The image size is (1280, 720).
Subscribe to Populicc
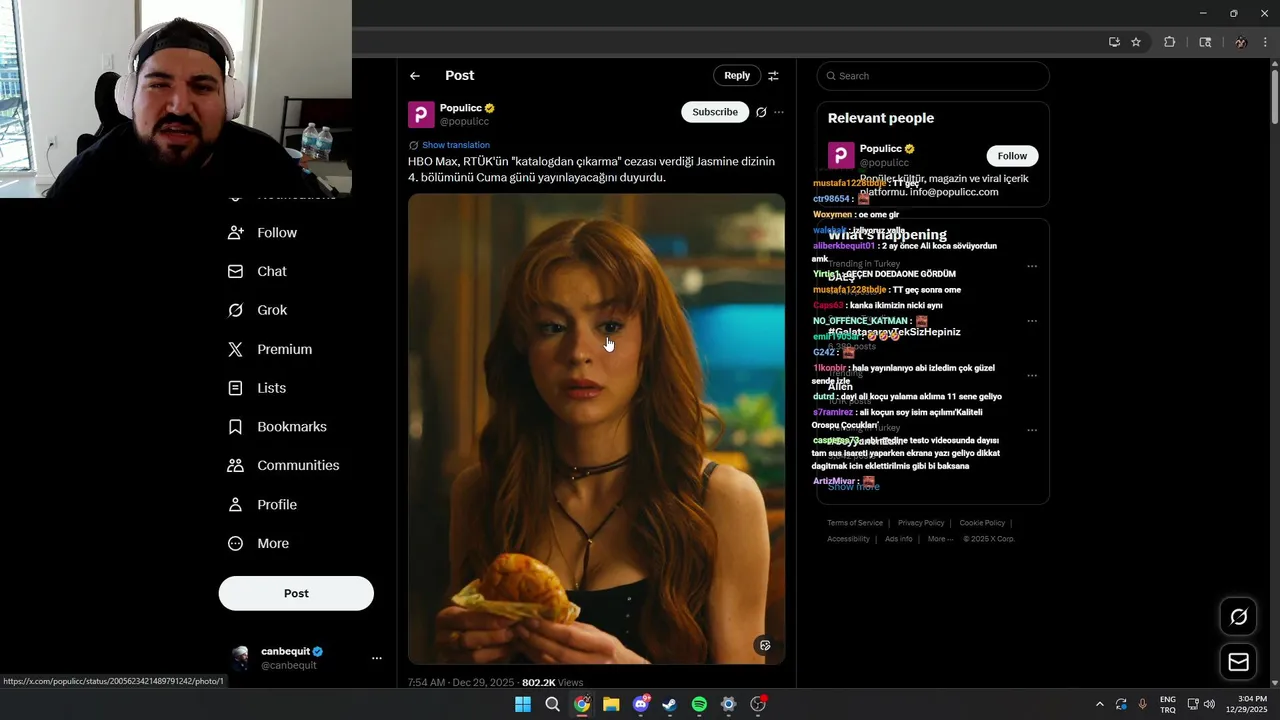coord(715,112)
